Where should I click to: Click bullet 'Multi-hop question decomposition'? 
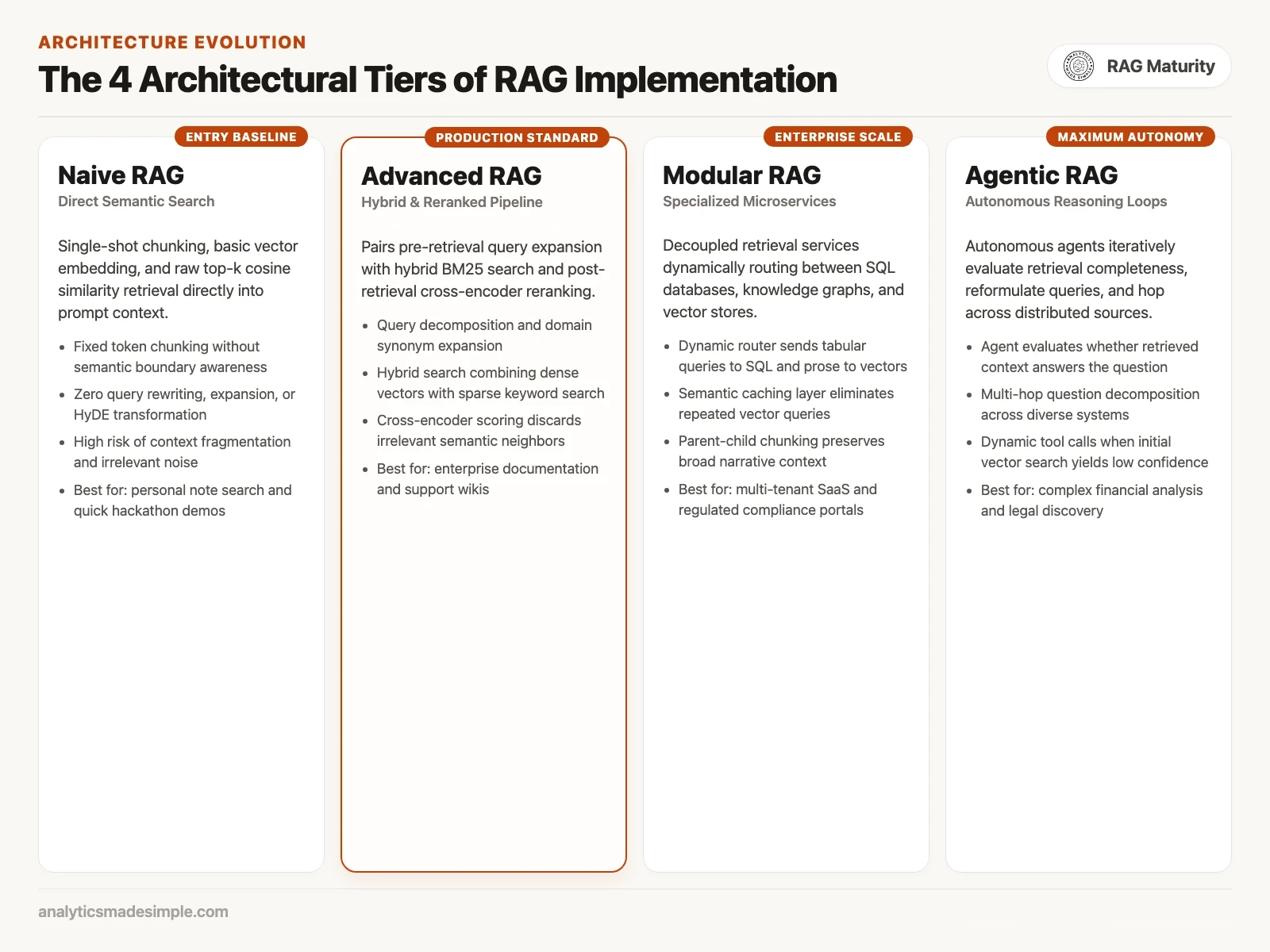pos(1090,405)
